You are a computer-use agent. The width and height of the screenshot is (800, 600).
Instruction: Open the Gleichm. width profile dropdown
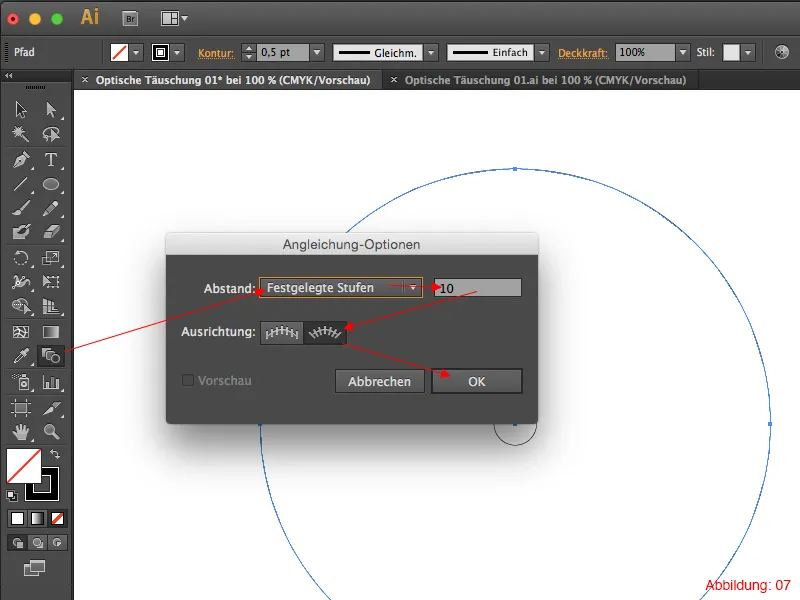(431, 53)
